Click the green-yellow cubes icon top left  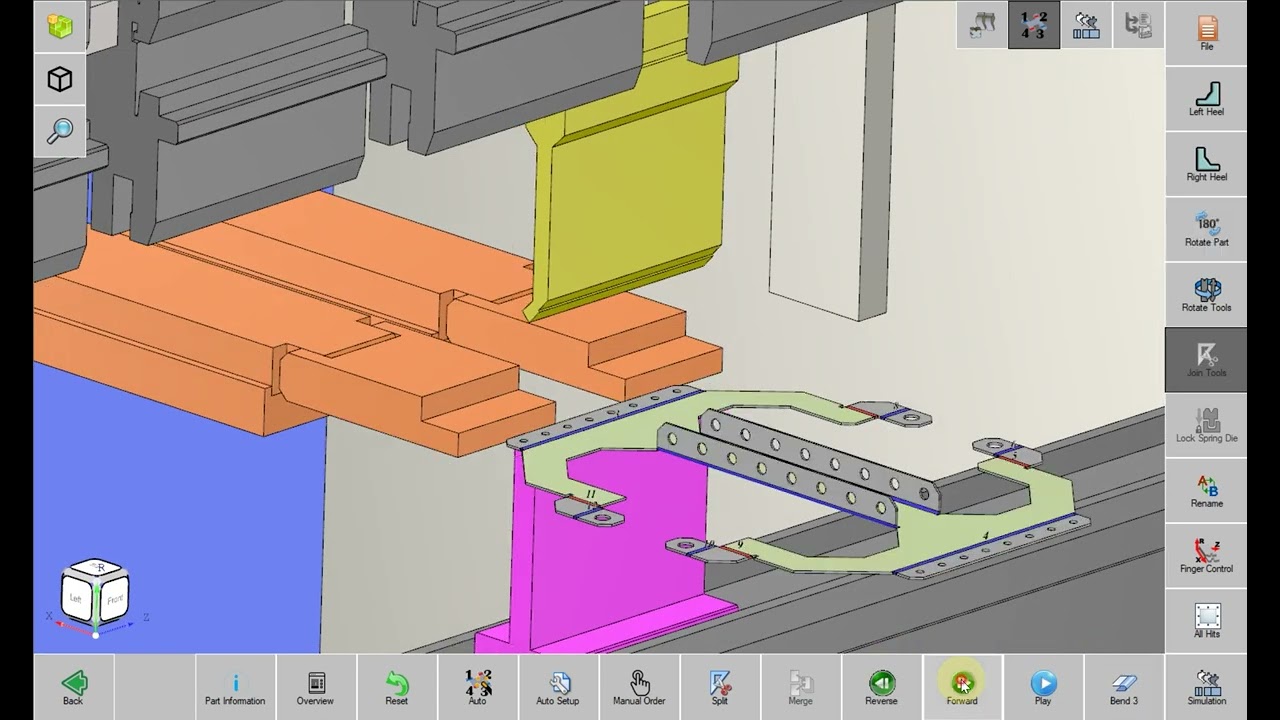coord(60,27)
